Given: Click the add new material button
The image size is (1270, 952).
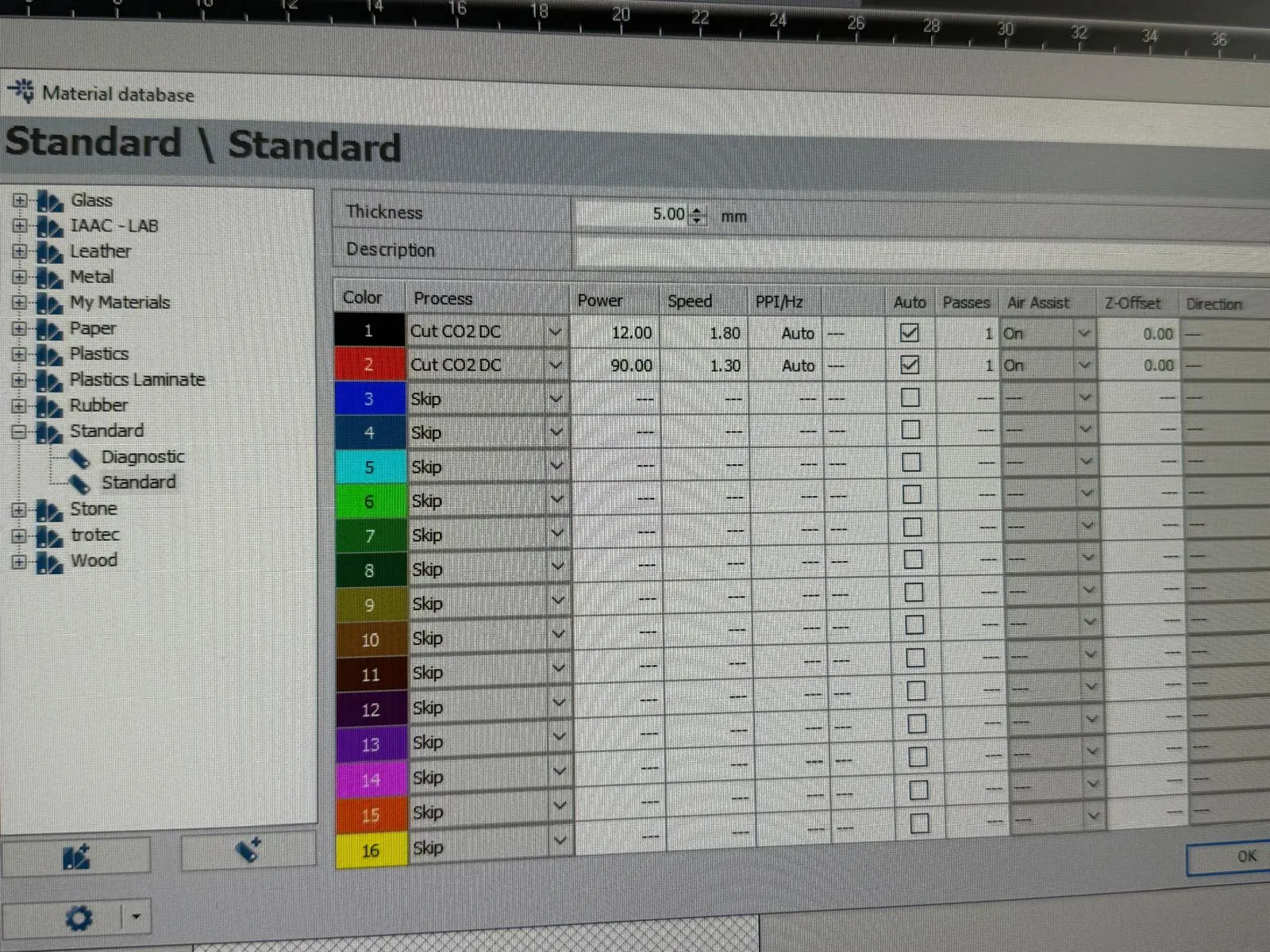Looking at the screenshot, I should pos(248,852).
